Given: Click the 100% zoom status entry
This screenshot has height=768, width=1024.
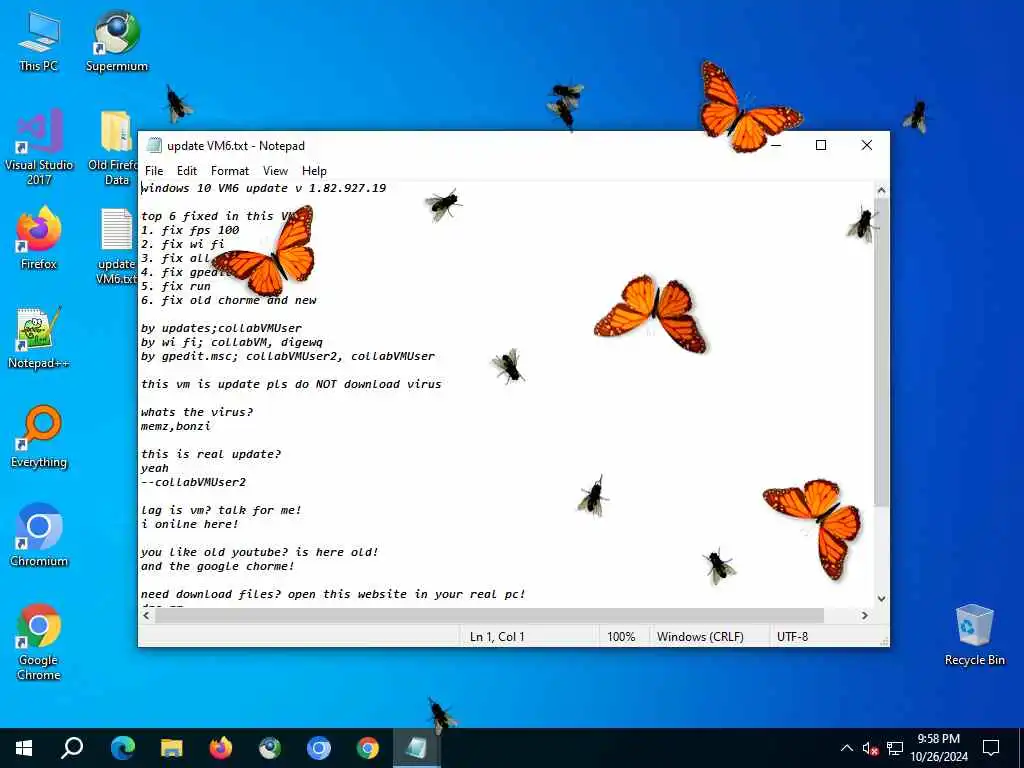Looking at the screenshot, I should (621, 636).
